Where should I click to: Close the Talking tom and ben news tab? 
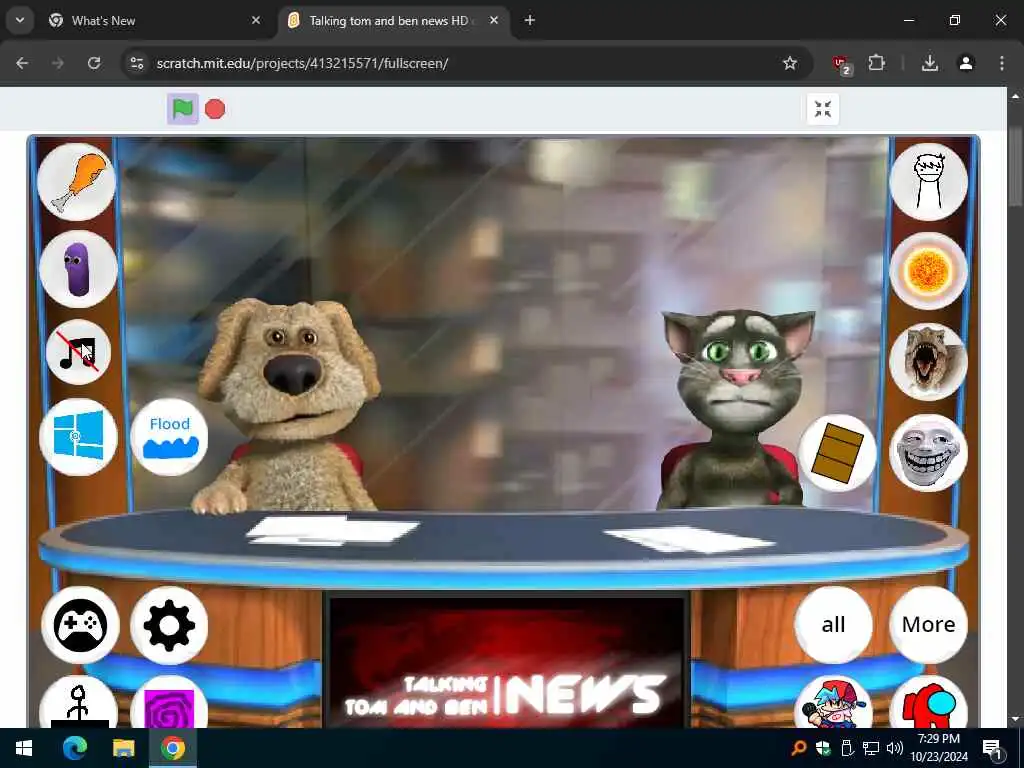pyautogui.click(x=494, y=21)
